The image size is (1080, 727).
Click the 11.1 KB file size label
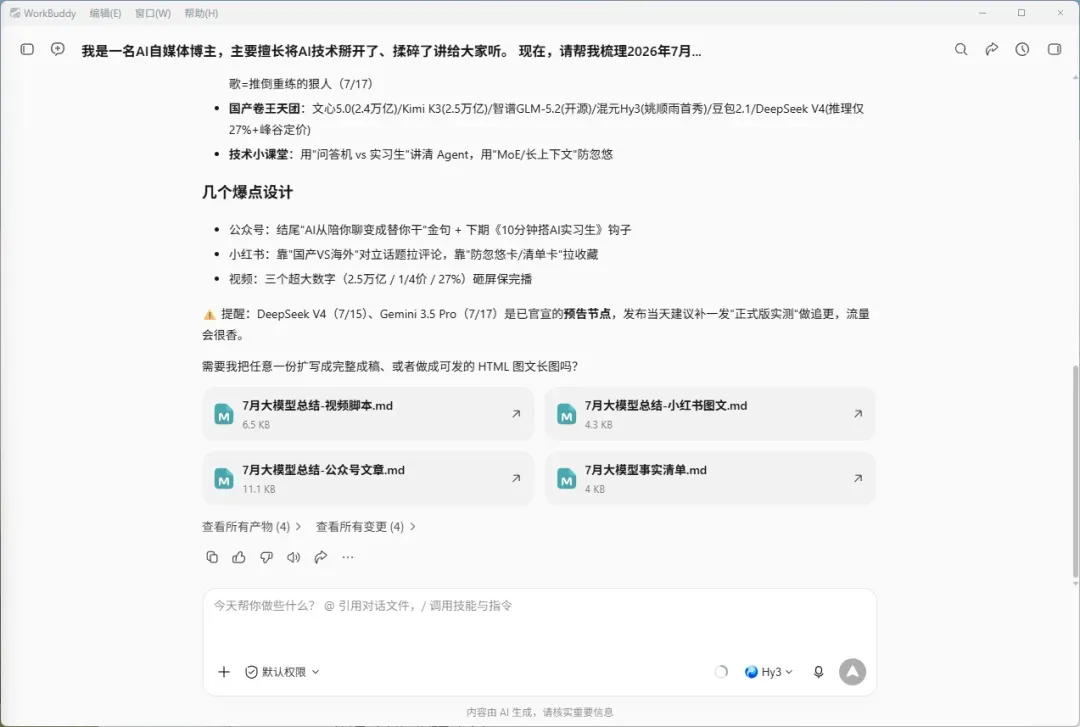point(258,489)
